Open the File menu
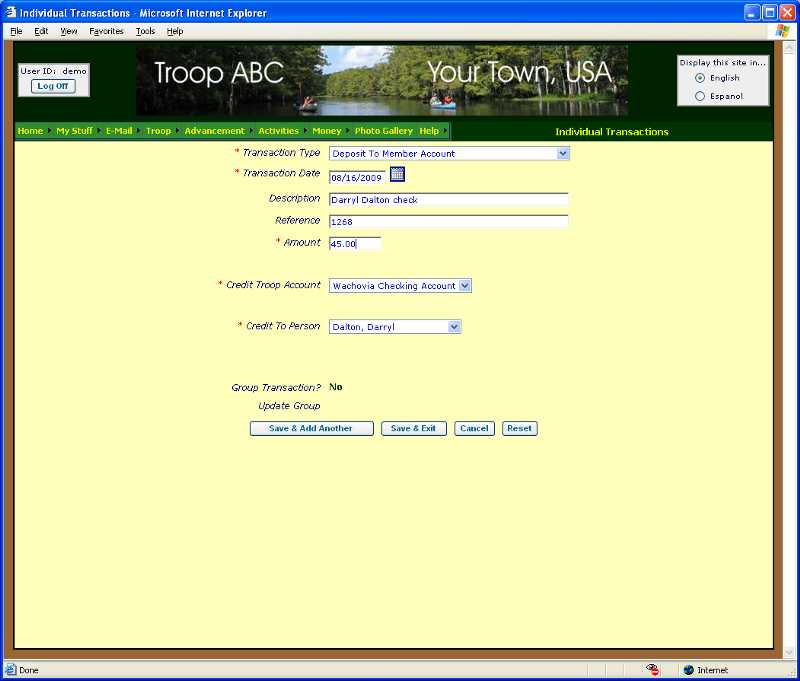The height and width of the screenshot is (681, 800). click(x=16, y=31)
